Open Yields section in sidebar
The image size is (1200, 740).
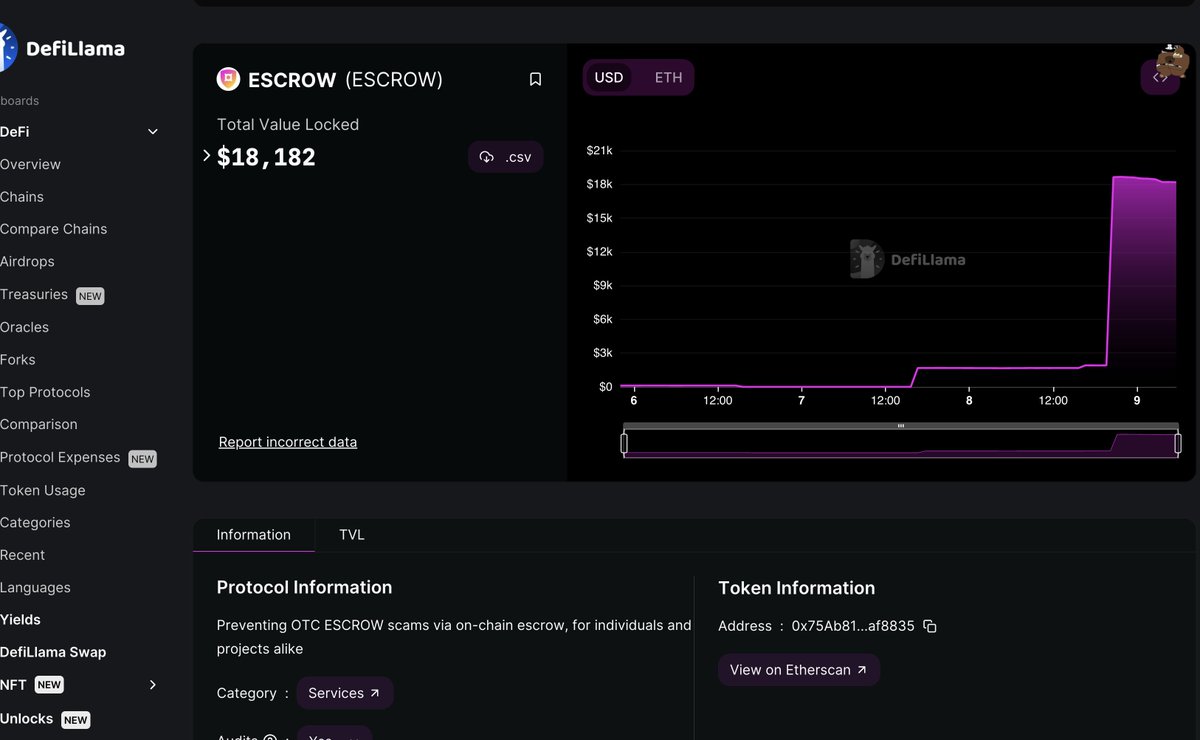[20, 620]
